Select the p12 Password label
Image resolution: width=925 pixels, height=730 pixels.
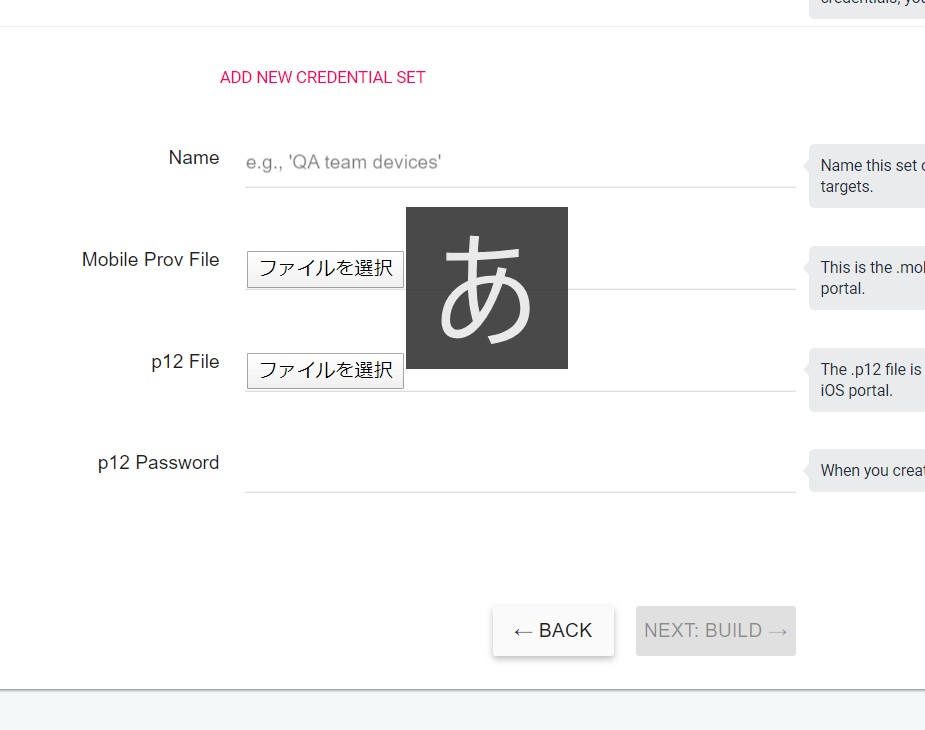(x=158, y=463)
